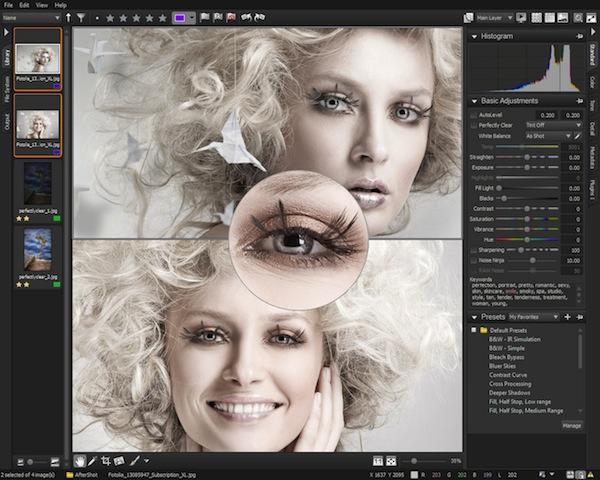Start slideshow with play monitor icon
Image resolution: width=600 pixels, height=480 pixels.
pyautogui.click(x=521, y=18)
